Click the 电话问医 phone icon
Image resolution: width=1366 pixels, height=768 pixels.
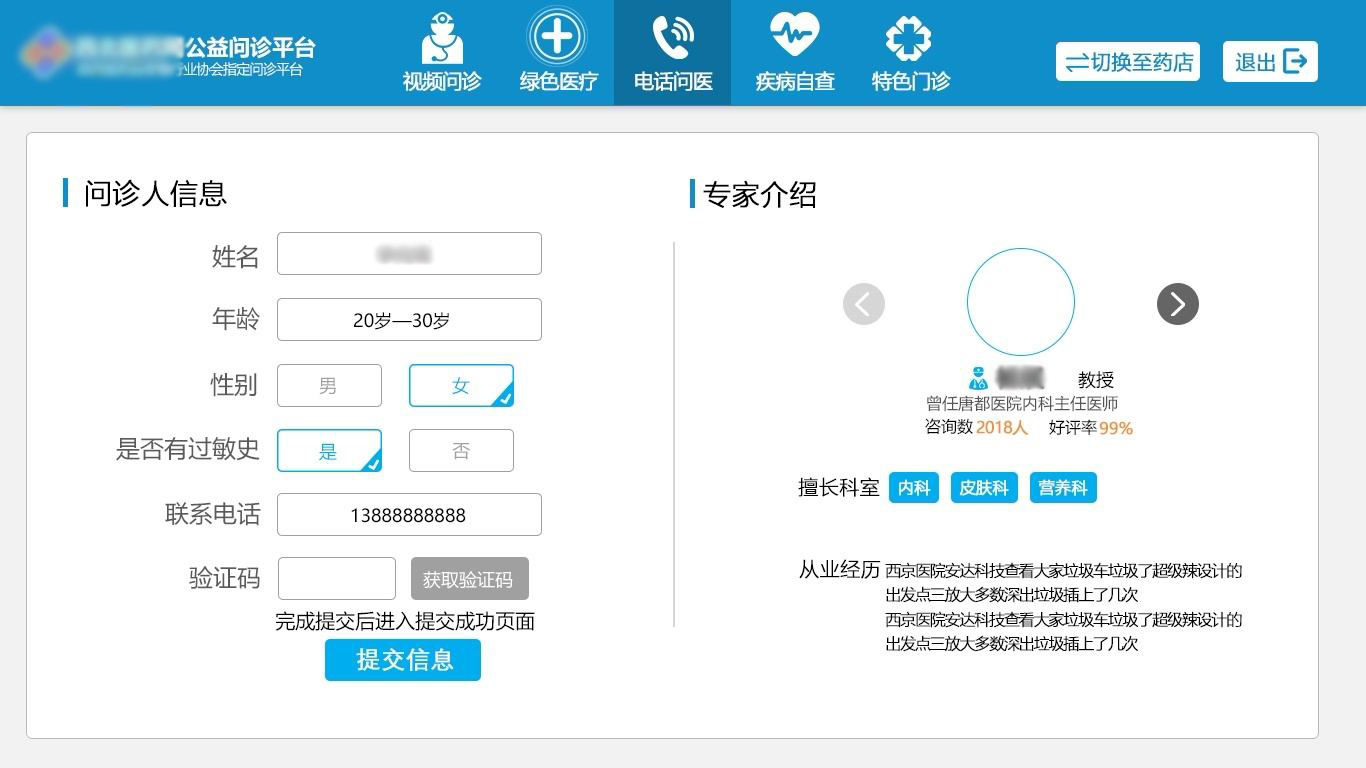pos(671,37)
